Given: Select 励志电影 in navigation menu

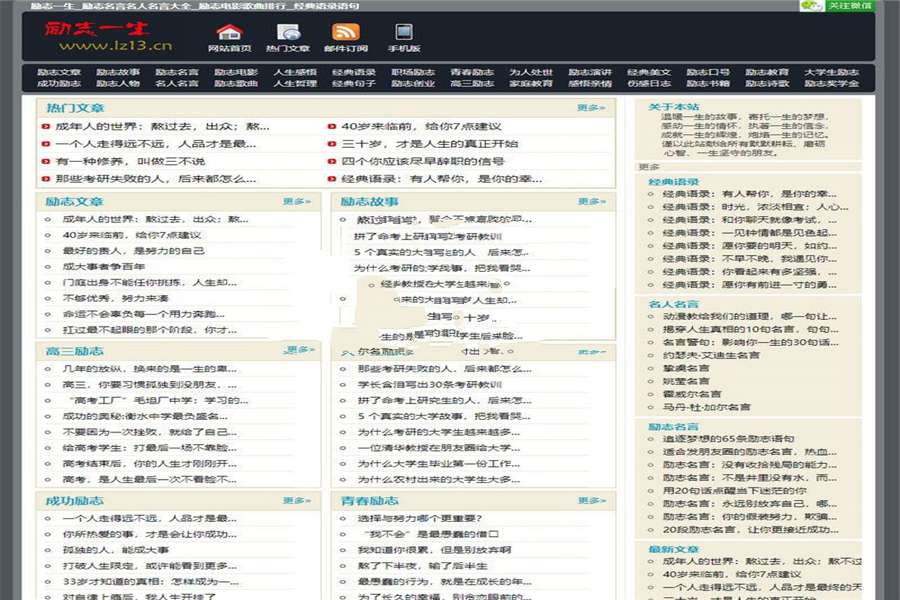Looking at the screenshot, I should (x=236, y=72).
